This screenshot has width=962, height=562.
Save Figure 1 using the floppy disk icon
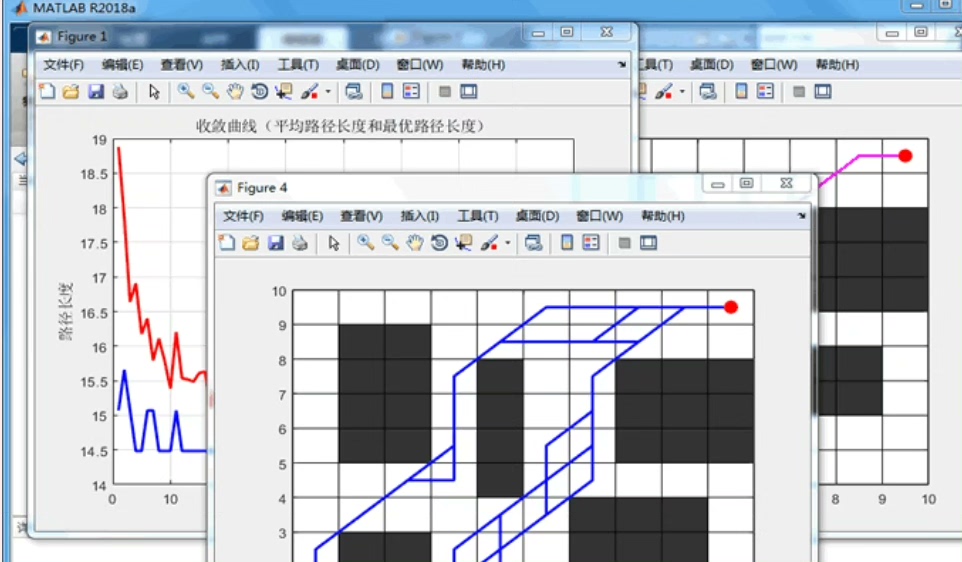[x=96, y=91]
